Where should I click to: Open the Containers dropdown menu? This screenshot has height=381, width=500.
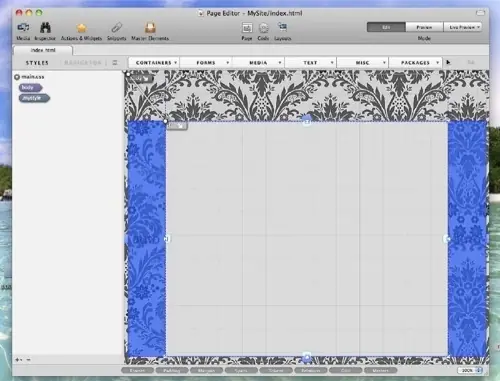click(x=154, y=63)
